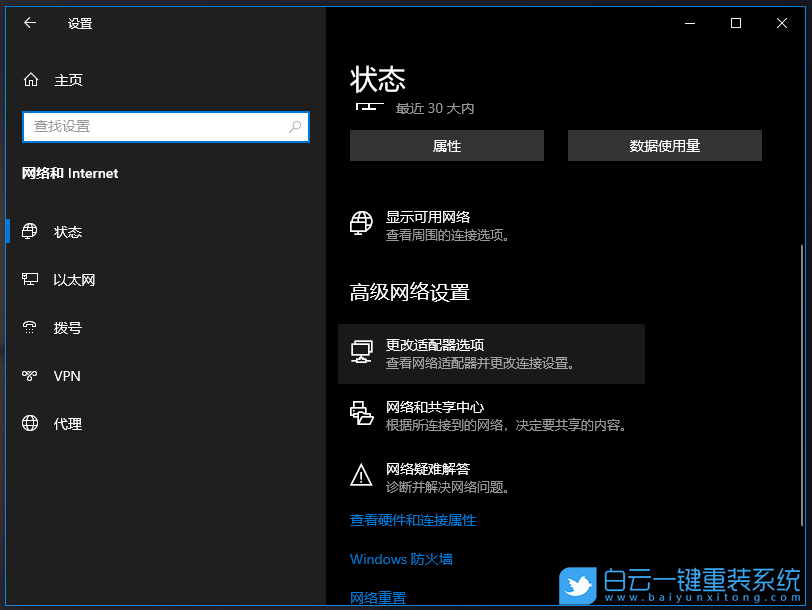Open the 代理 section from sidebar
Screen dimensions: 812x610
67,423
